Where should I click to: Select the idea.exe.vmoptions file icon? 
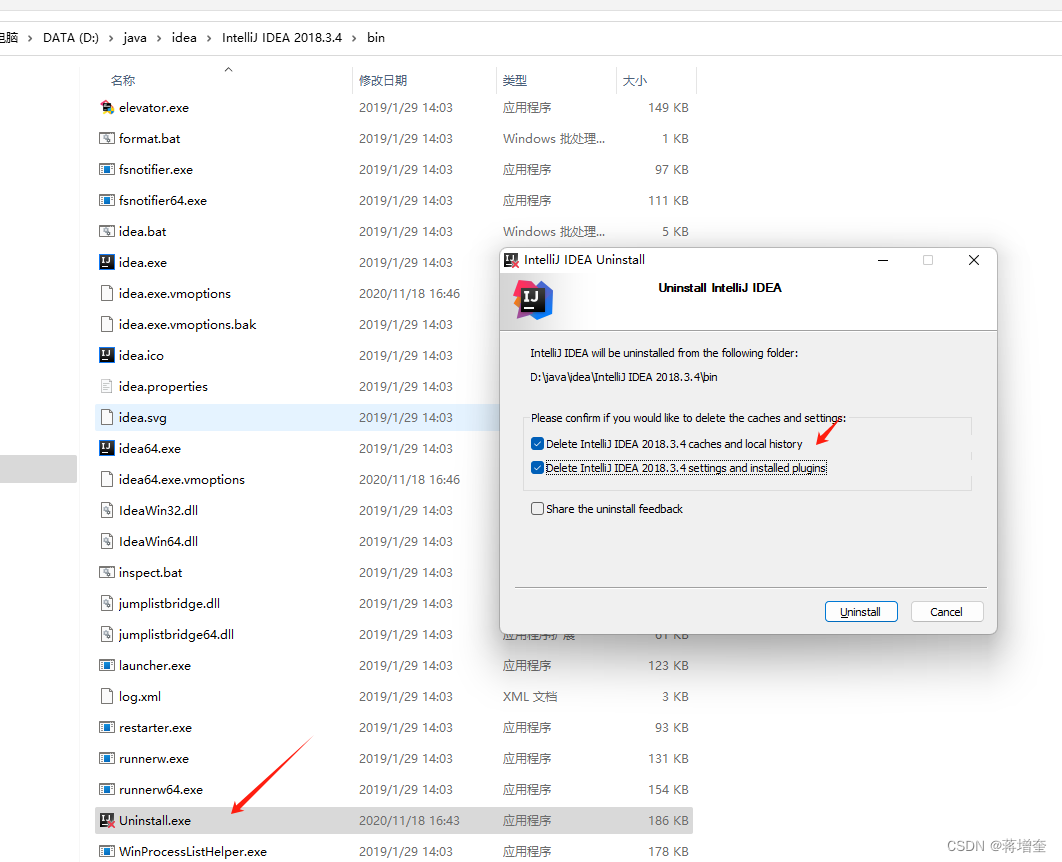tap(106, 293)
